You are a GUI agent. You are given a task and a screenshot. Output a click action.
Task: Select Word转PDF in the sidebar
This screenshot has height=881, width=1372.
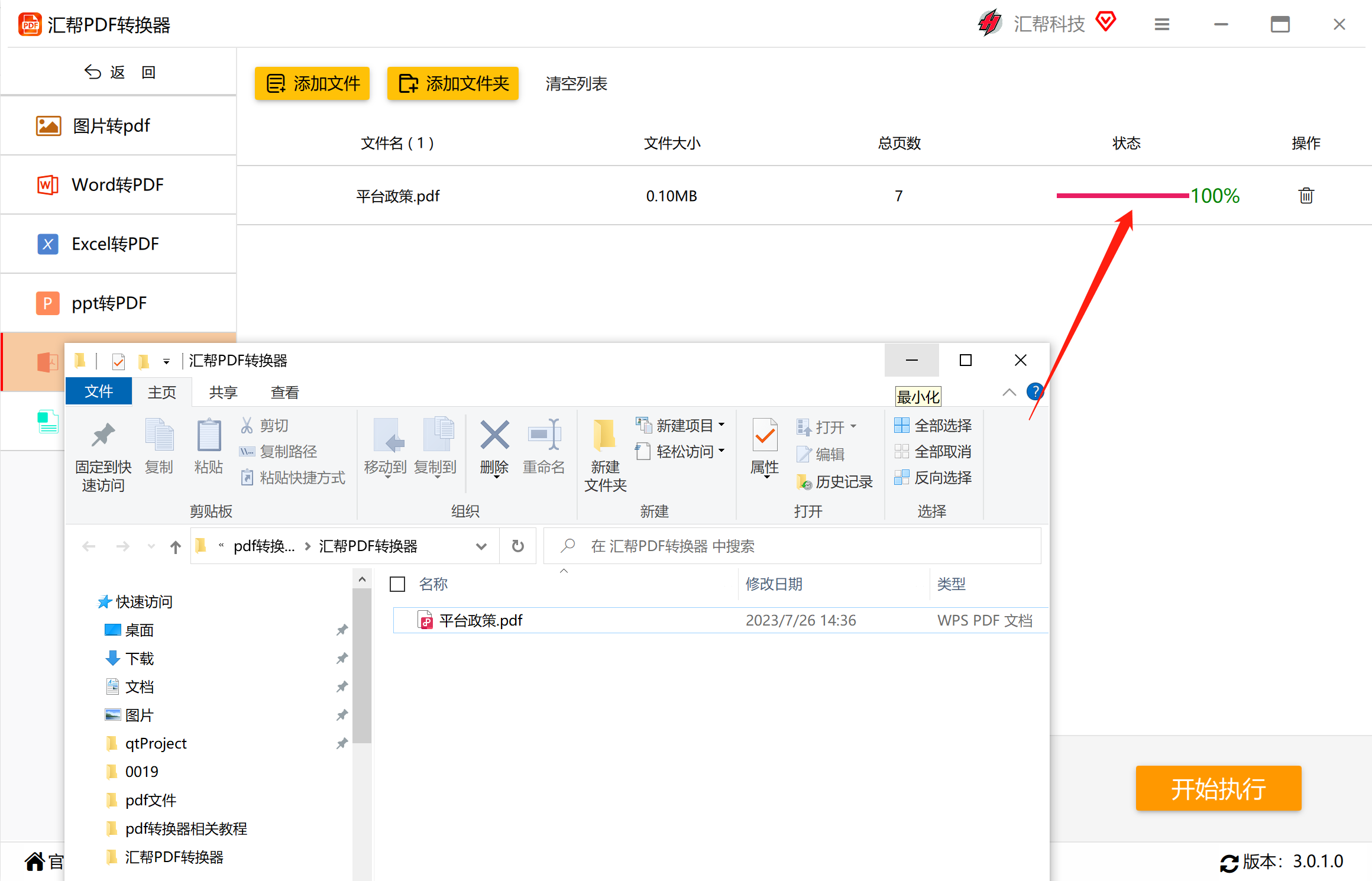pyautogui.click(x=118, y=184)
